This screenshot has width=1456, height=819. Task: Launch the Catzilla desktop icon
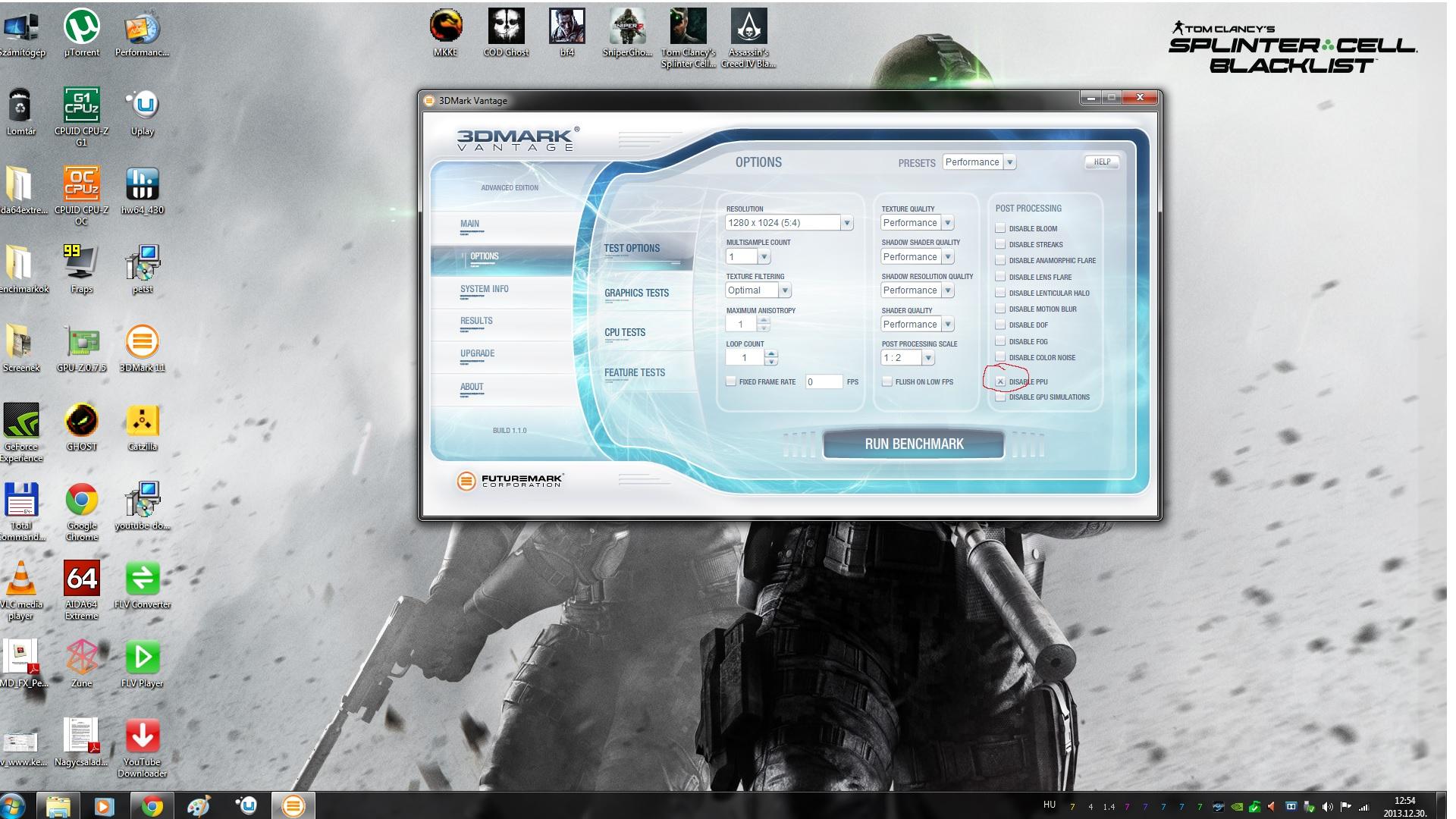pyautogui.click(x=143, y=428)
